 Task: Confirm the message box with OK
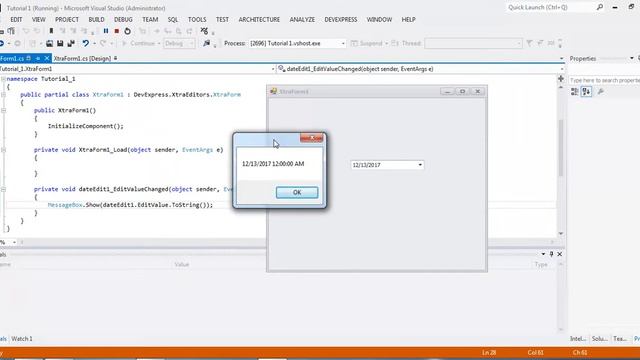pos(297,193)
